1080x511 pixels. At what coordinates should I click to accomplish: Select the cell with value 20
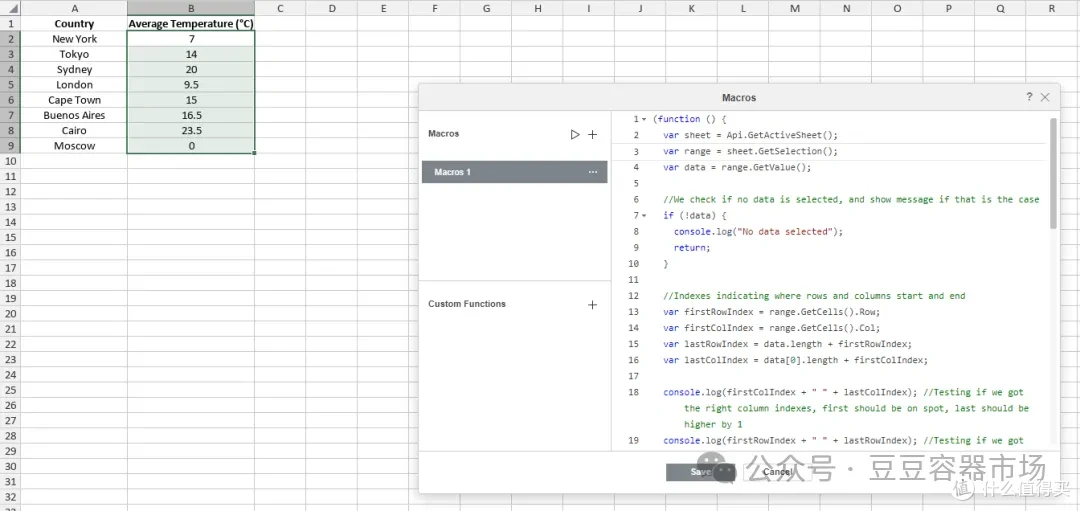(x=191, y=69)
